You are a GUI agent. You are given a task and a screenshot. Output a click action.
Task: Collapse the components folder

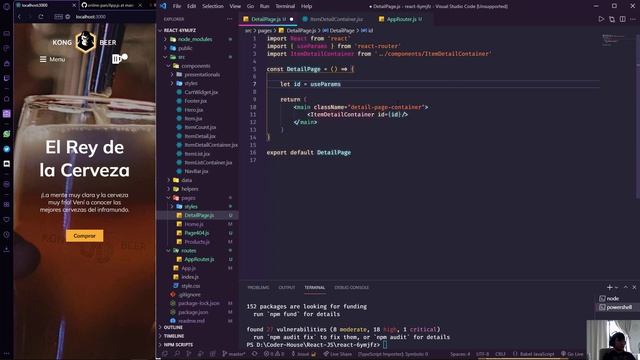coord(196,66)
